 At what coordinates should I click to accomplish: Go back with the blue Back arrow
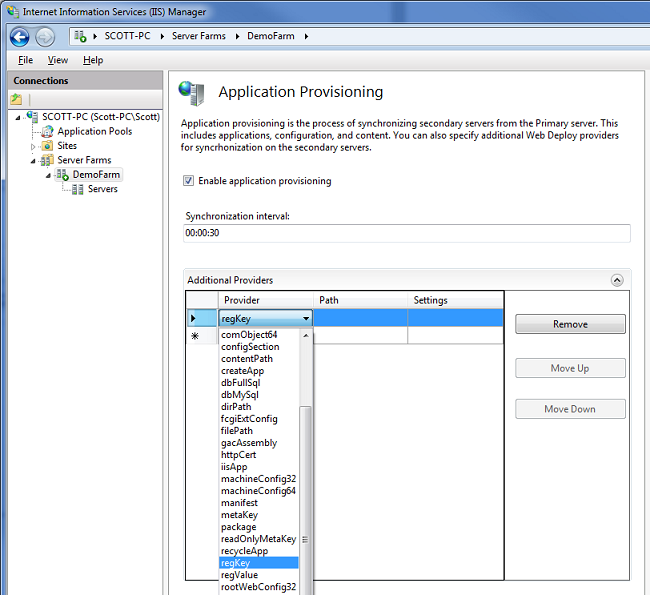[19, 37]
